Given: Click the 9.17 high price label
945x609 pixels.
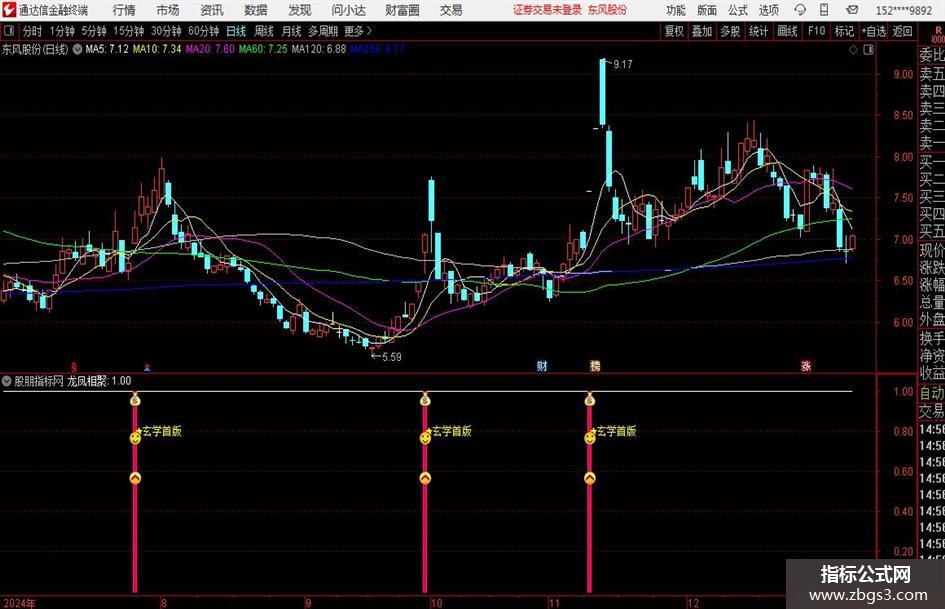Looking at the screenshot, I should [x=623, y=65].
